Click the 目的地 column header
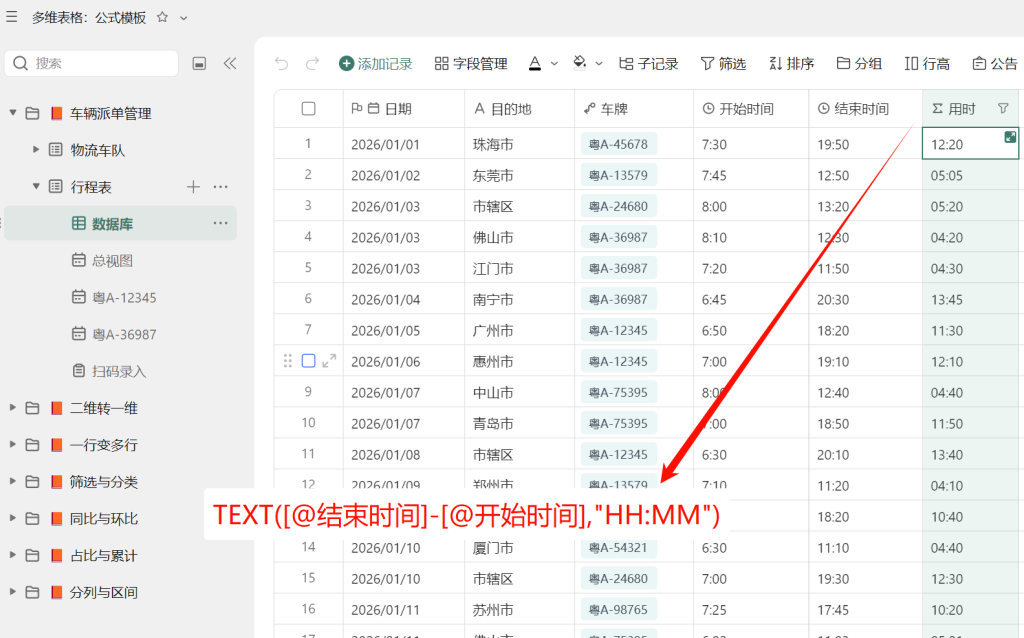This screenshot has height=638, width=1024. [x=519, y=109]
